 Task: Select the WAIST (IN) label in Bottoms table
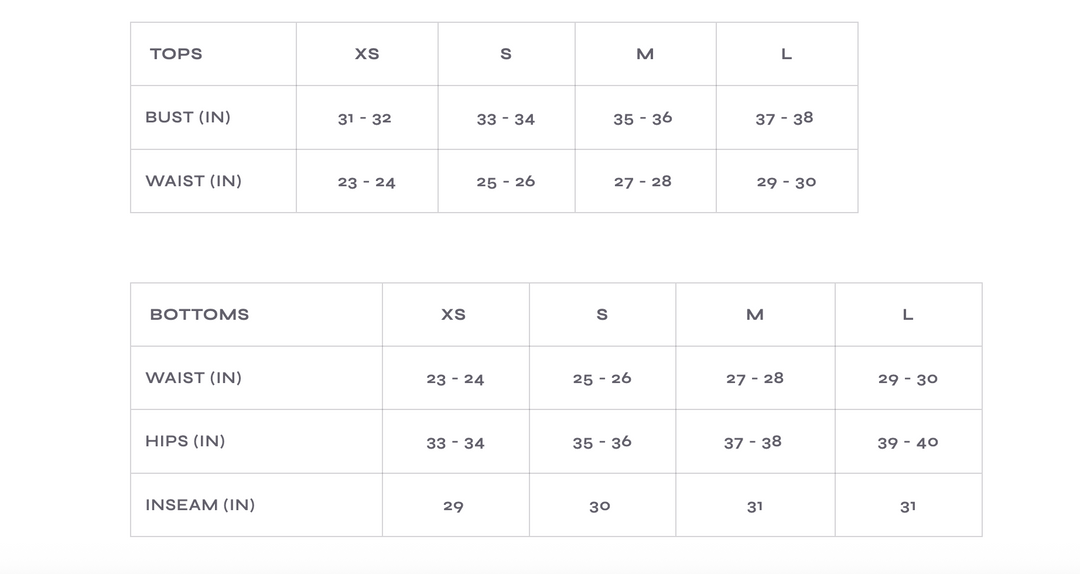[x=193, y=378]
